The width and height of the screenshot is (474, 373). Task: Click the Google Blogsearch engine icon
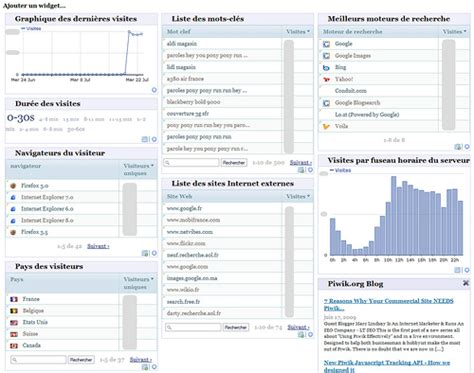click(327, 103)
